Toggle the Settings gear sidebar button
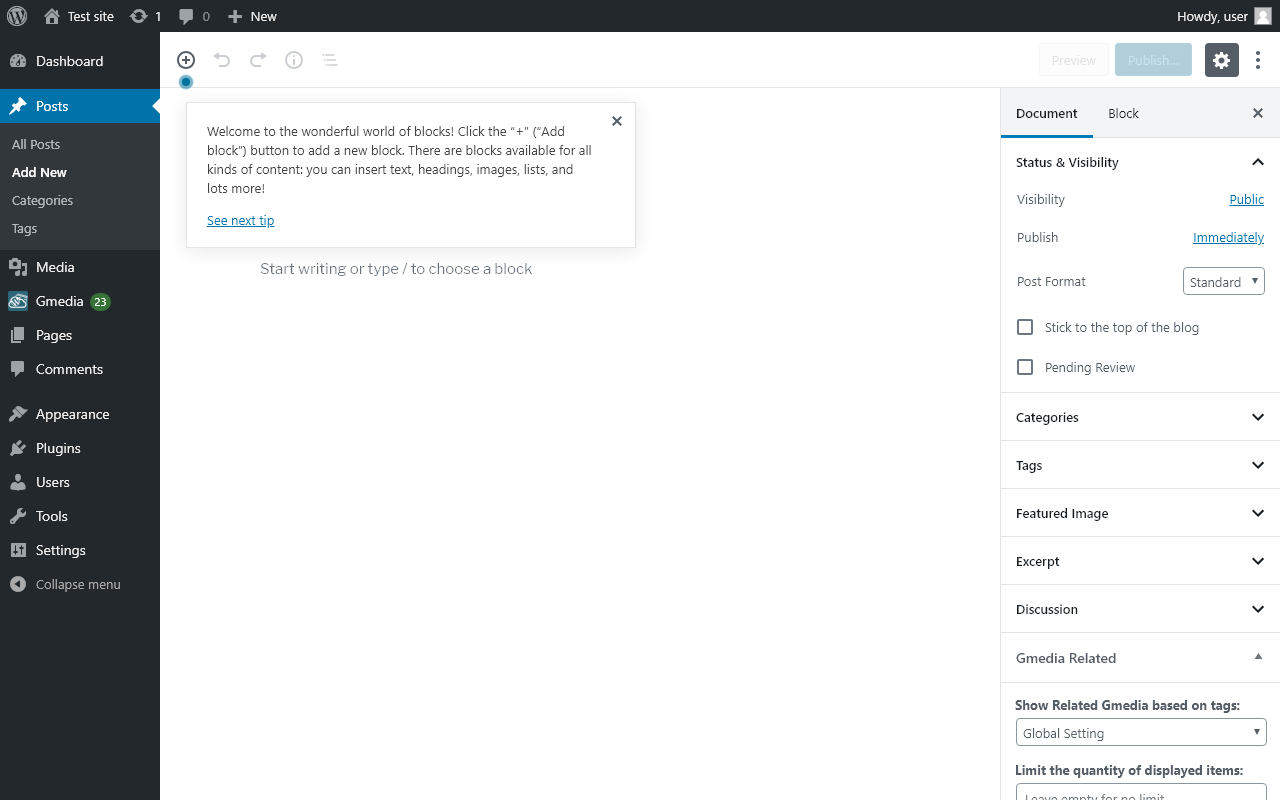 pos(1222,60)
